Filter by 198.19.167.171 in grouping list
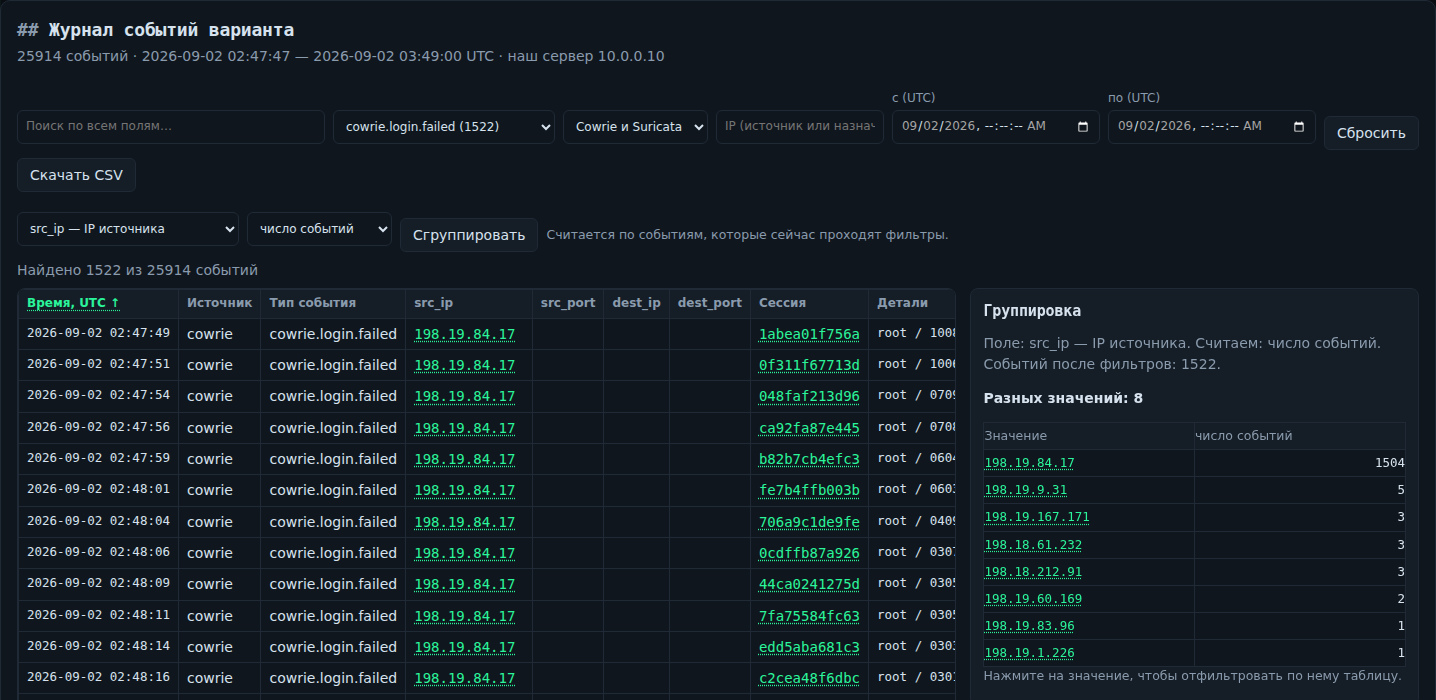Screen dimensions: 1436x700 coord(1037,517)
